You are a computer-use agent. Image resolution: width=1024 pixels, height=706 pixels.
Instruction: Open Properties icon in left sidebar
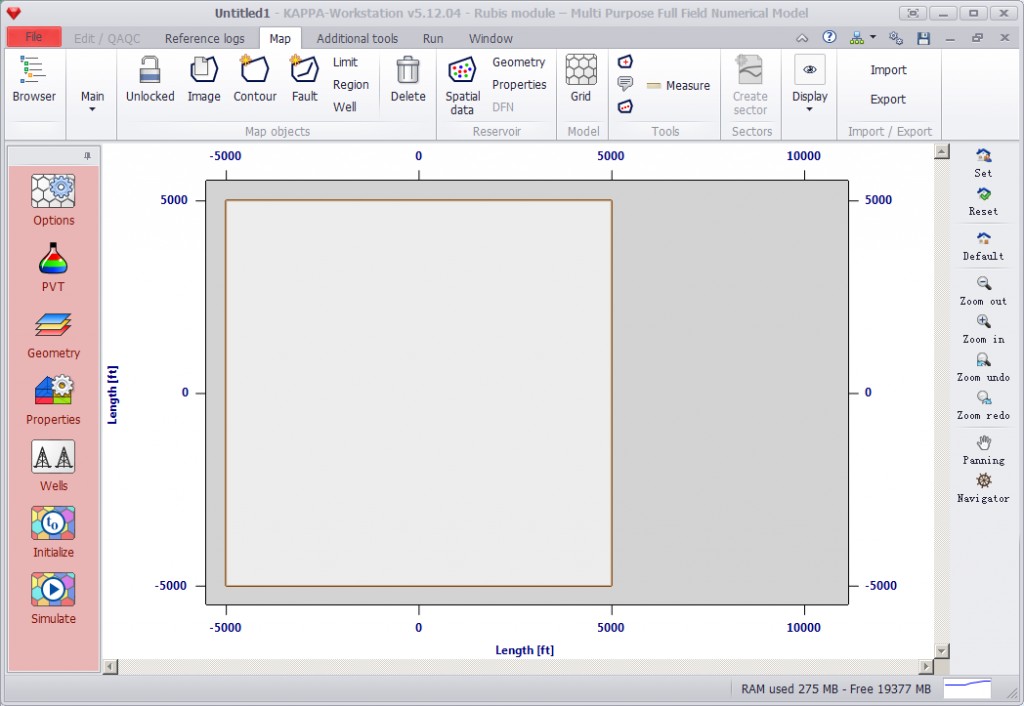point(53,390)
